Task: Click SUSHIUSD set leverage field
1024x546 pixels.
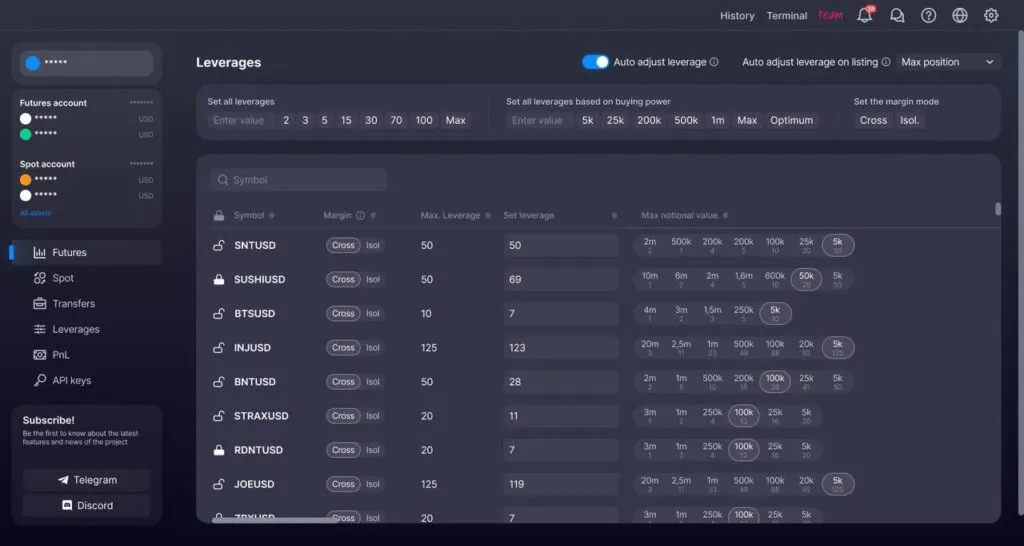Action: click(x=561, y=280)
